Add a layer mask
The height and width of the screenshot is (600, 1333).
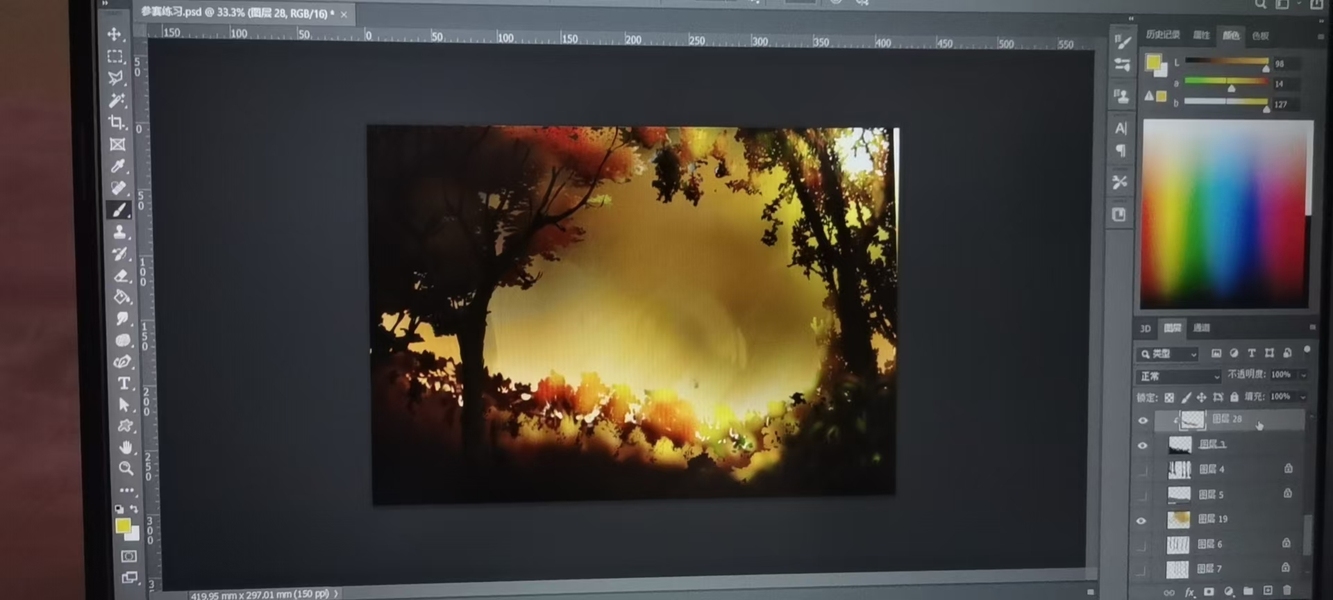click(1209, 592)
